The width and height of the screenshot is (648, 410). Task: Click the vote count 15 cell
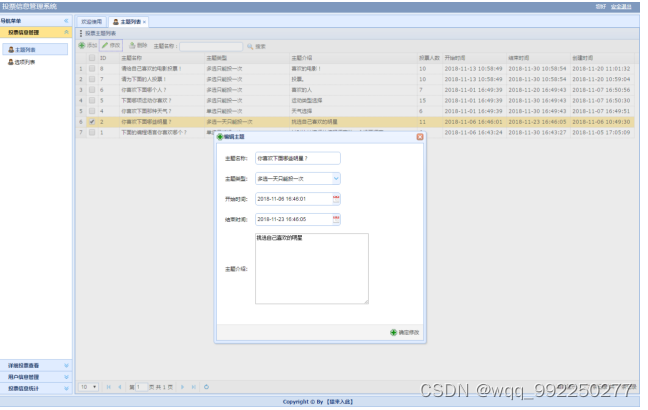click(429, 100)
